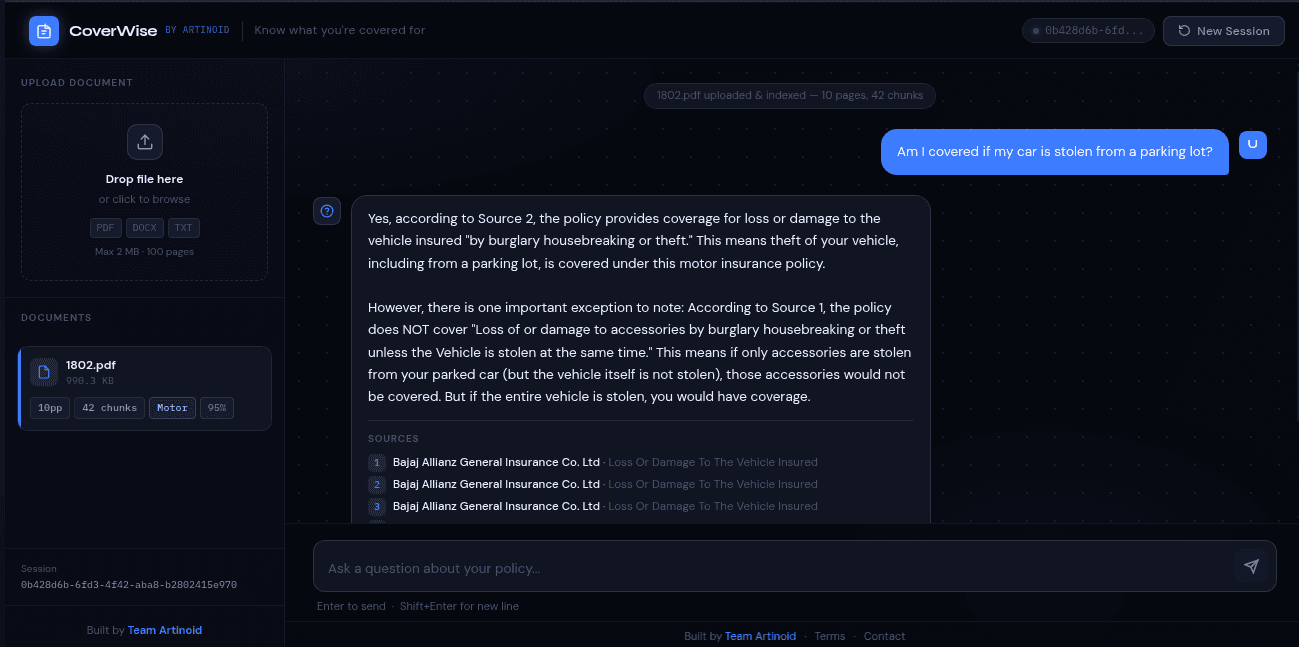Viewport: 1299px width, 647px height.
Task: Click source badge number 1
Action: click(x=376, y=462)
